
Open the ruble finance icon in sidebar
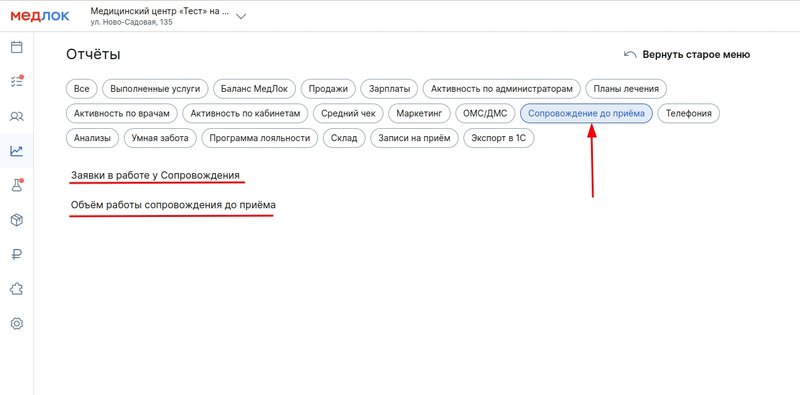pos(17,254)
